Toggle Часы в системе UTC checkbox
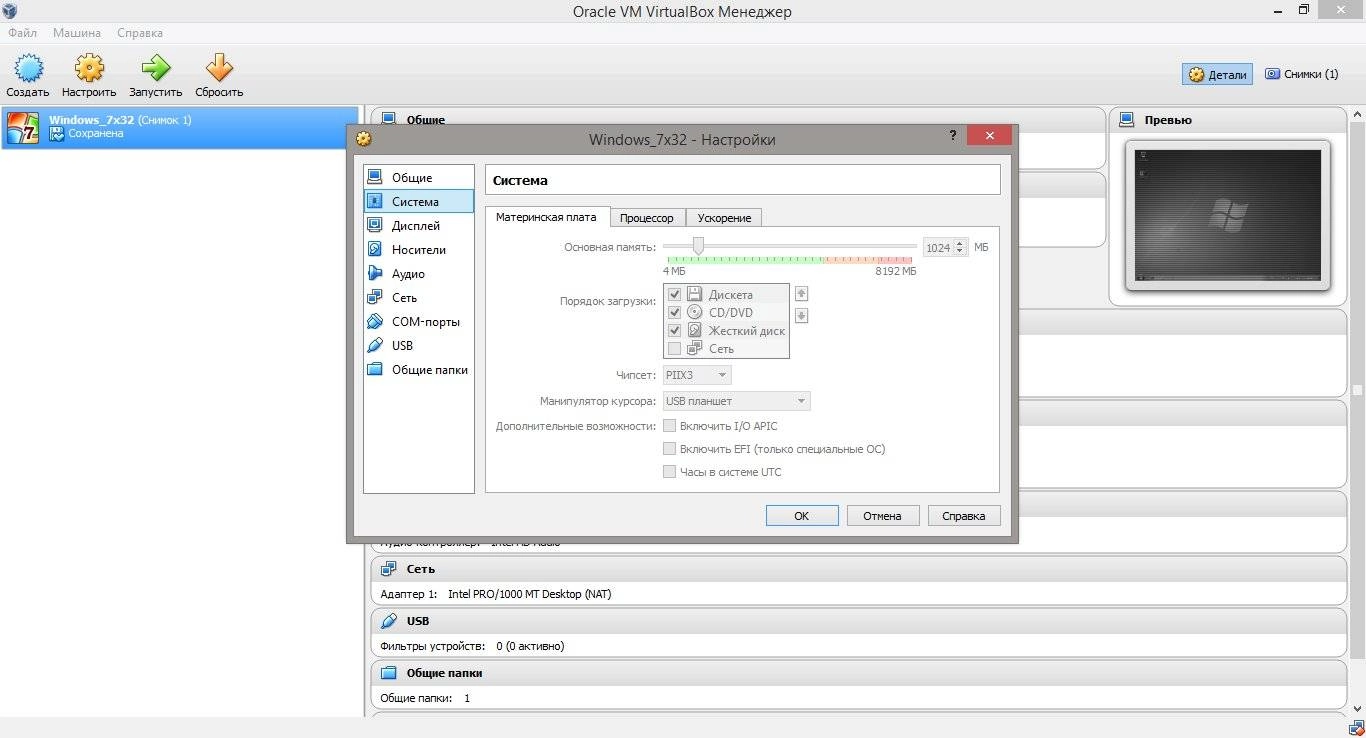The image size is (1366, 738). 670,472
